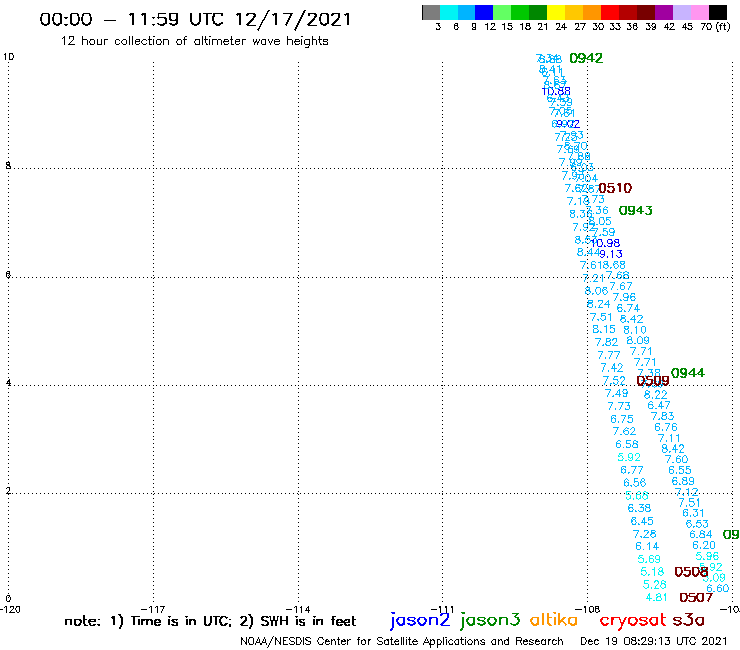Click the bright red legend color swatch
The width and height of the screenshot is (740, 650).
point(609,12)
